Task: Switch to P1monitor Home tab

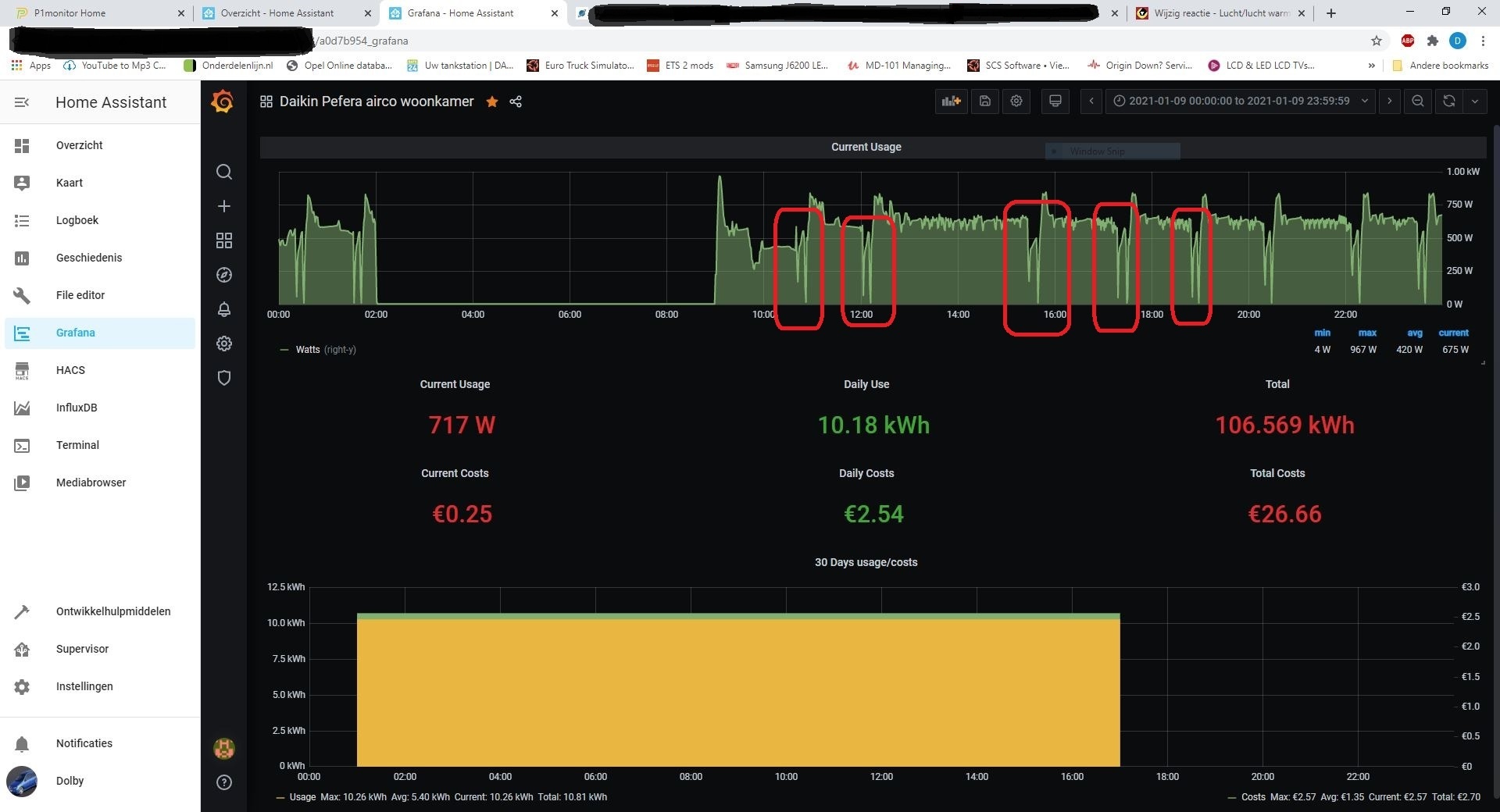Action: coord(97,13)
